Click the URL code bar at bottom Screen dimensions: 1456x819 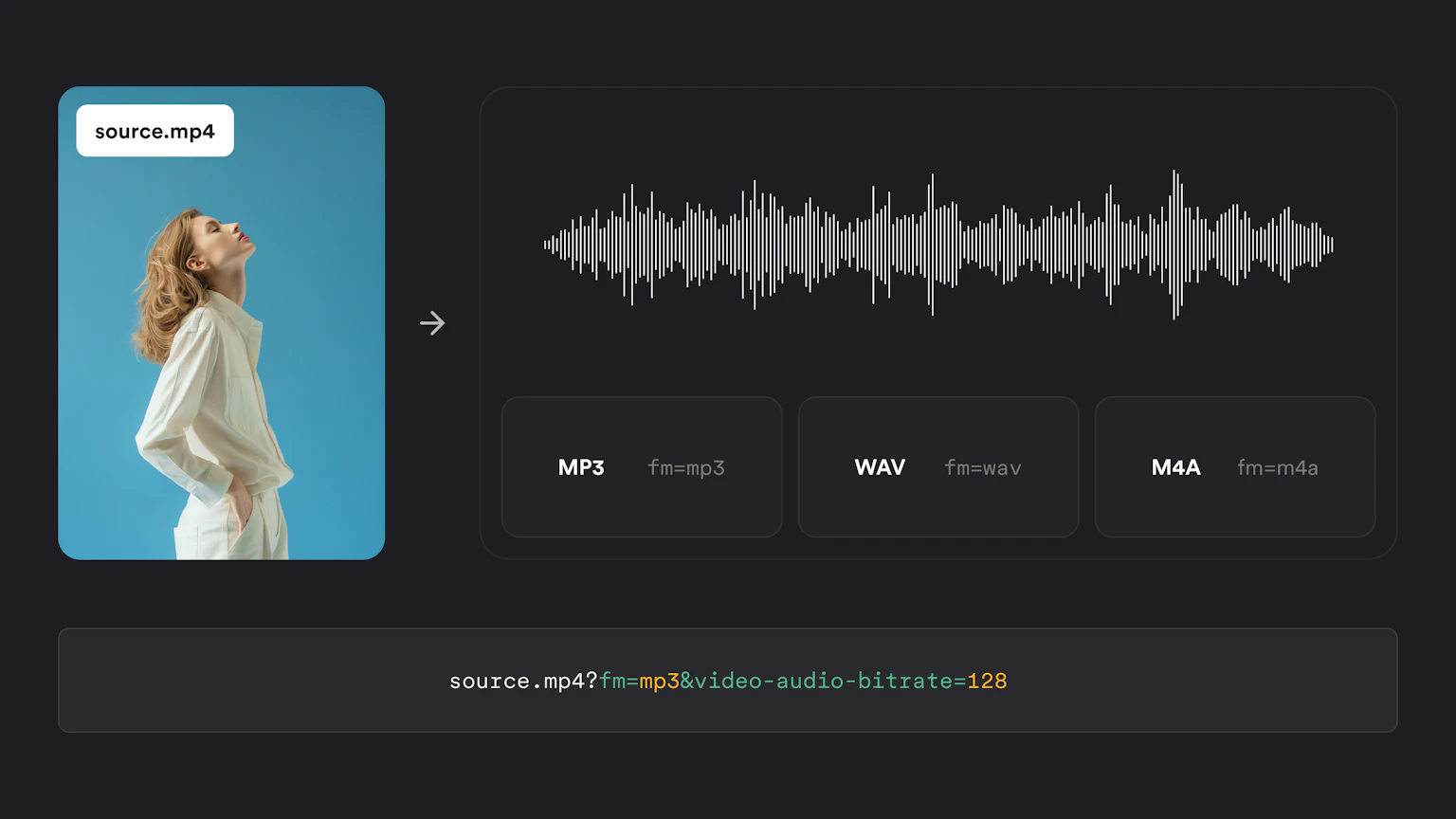tap(728, 680)
